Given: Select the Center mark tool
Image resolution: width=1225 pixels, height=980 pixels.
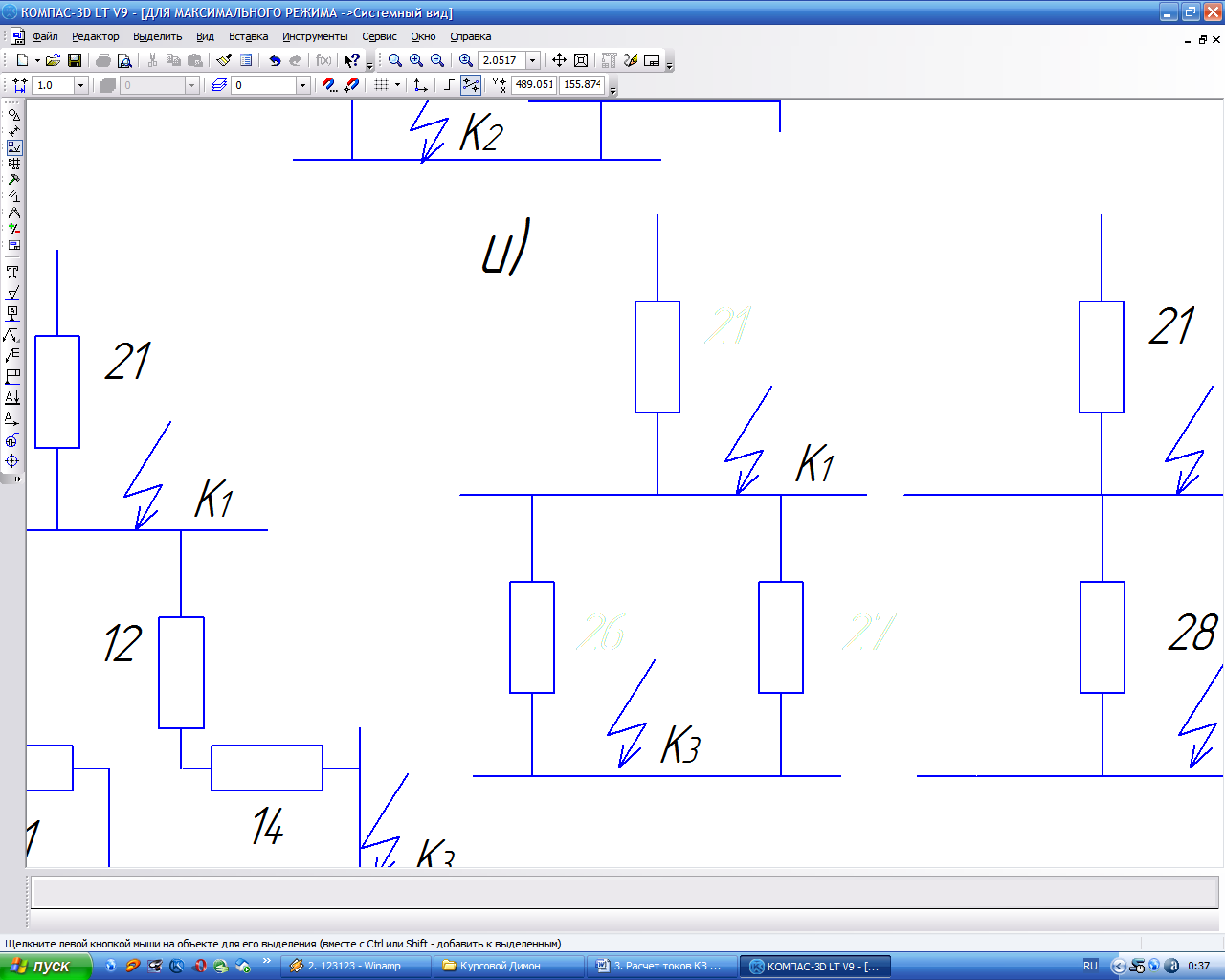Looking at the screenshot, I should pos(12,460).
